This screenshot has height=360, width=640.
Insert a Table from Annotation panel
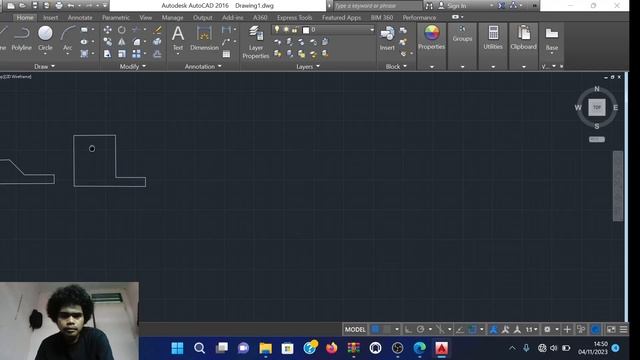coord(226,54)
